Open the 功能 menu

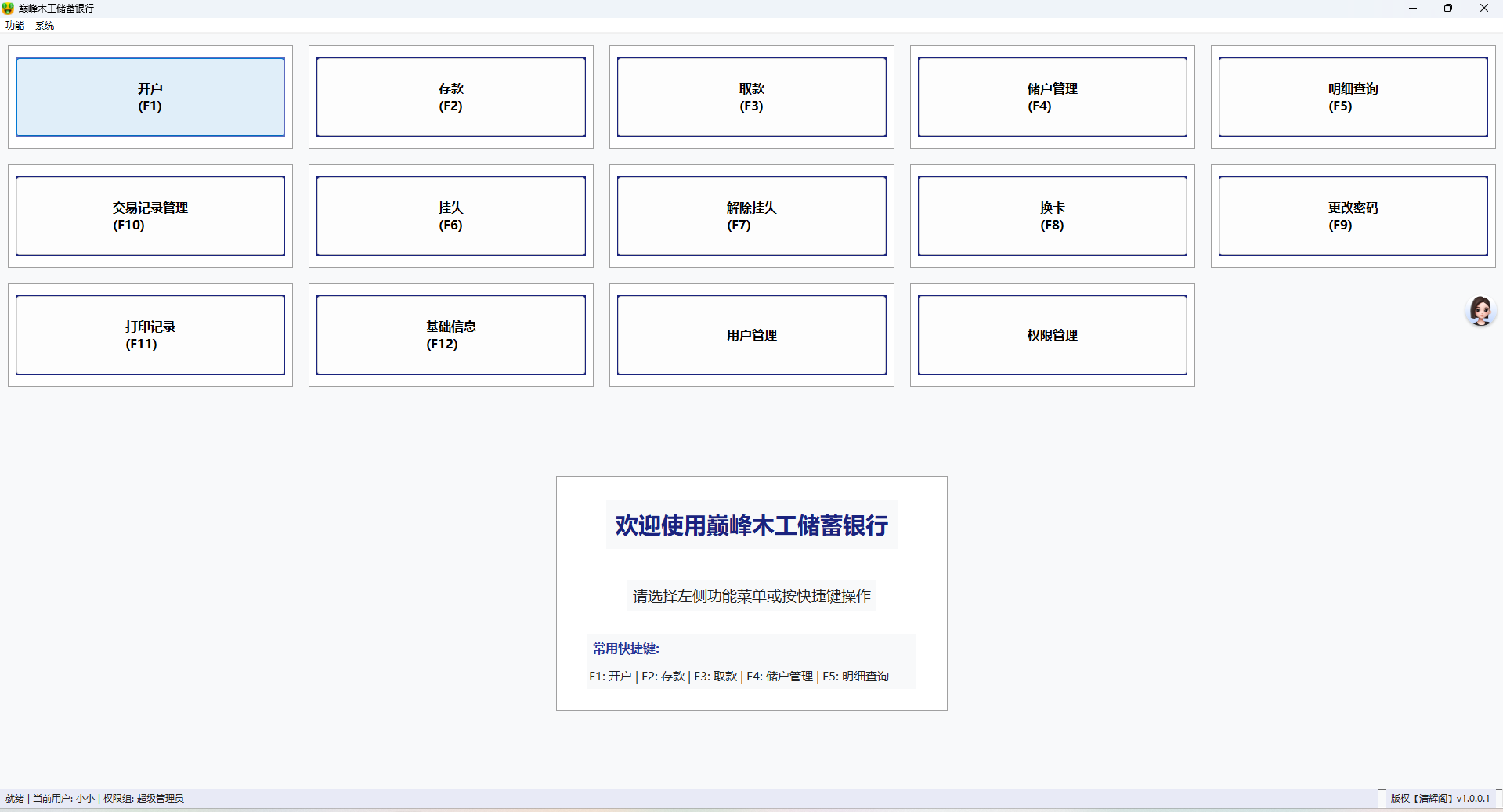(13, 25)
